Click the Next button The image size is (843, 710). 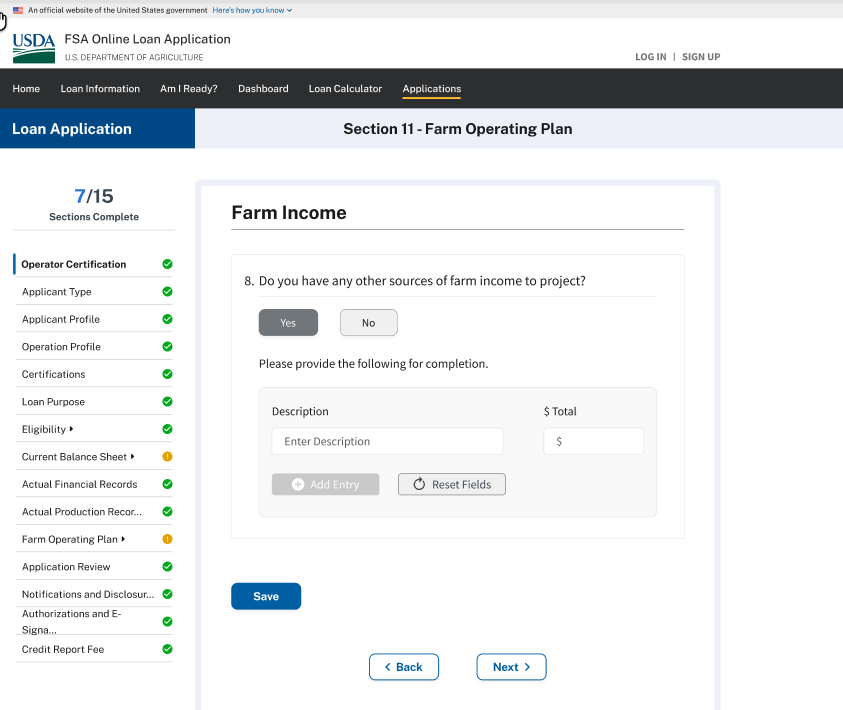coord(511,667)
